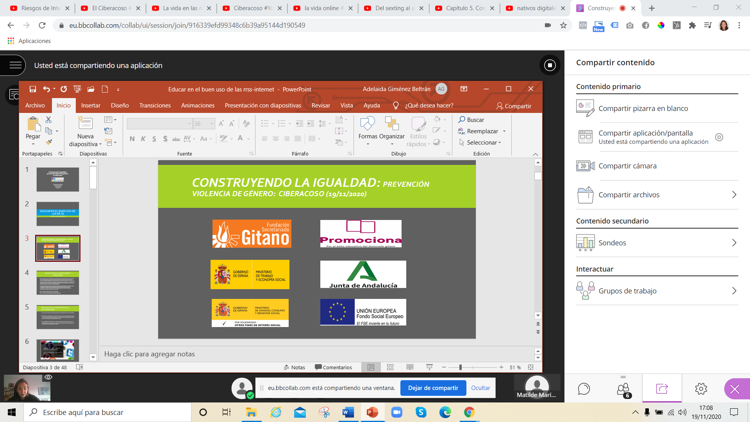Open PowerPoint from the Windows taskbar
Screen dimensions: 750x422
[372, 412]
